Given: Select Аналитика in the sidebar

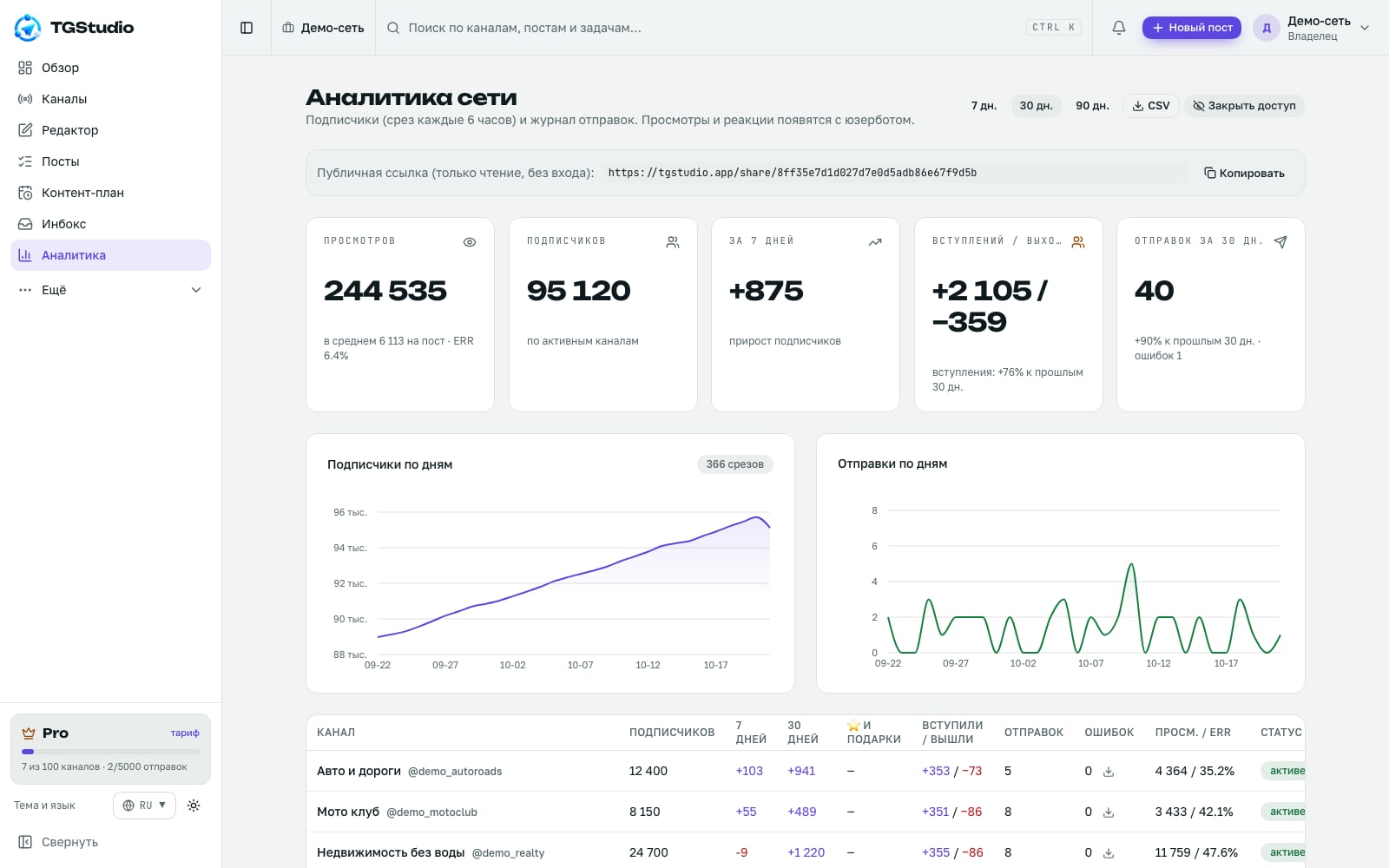Looking at the screenshot, I should point(110,255).
